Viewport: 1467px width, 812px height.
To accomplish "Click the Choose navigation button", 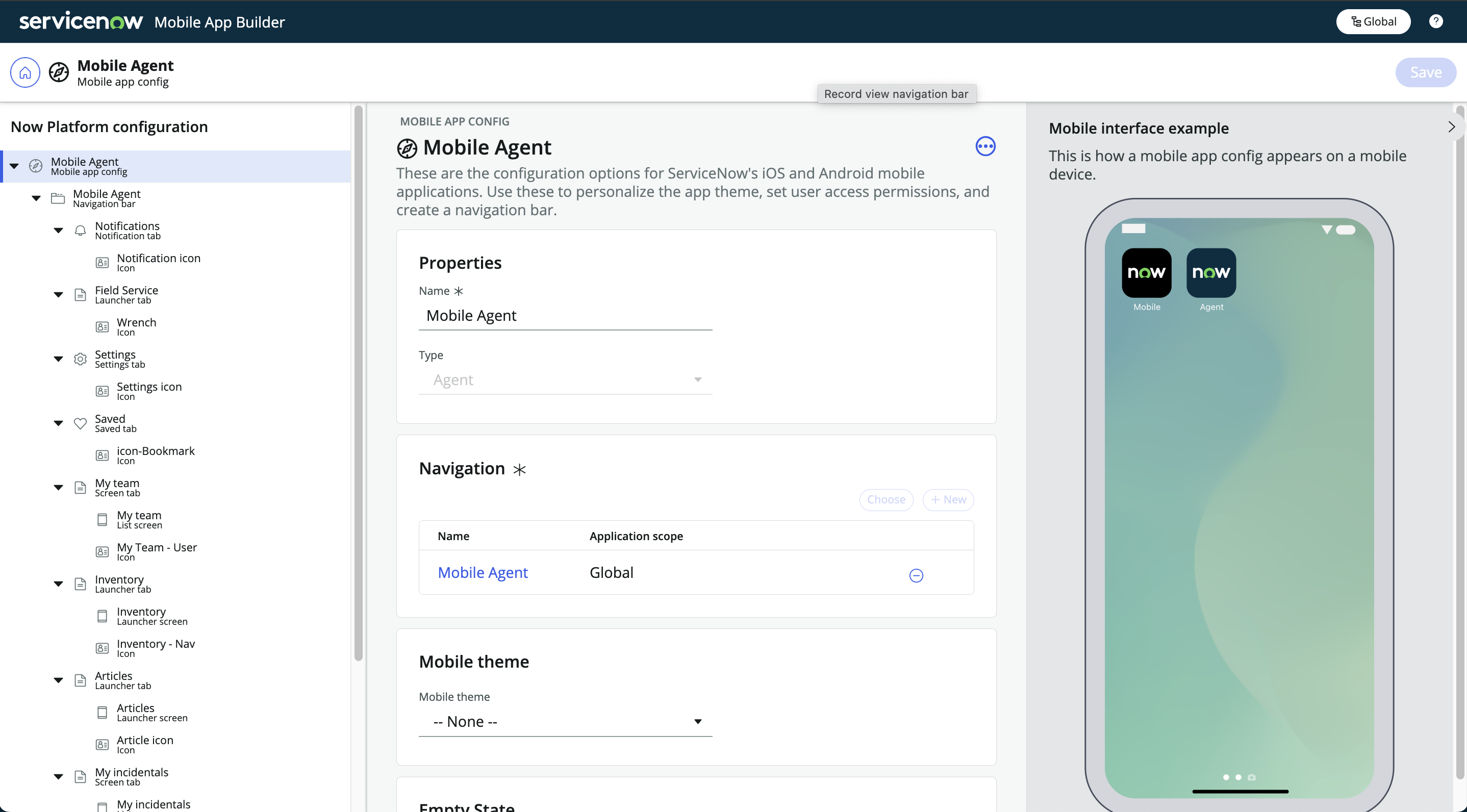I will pos(886,500).
